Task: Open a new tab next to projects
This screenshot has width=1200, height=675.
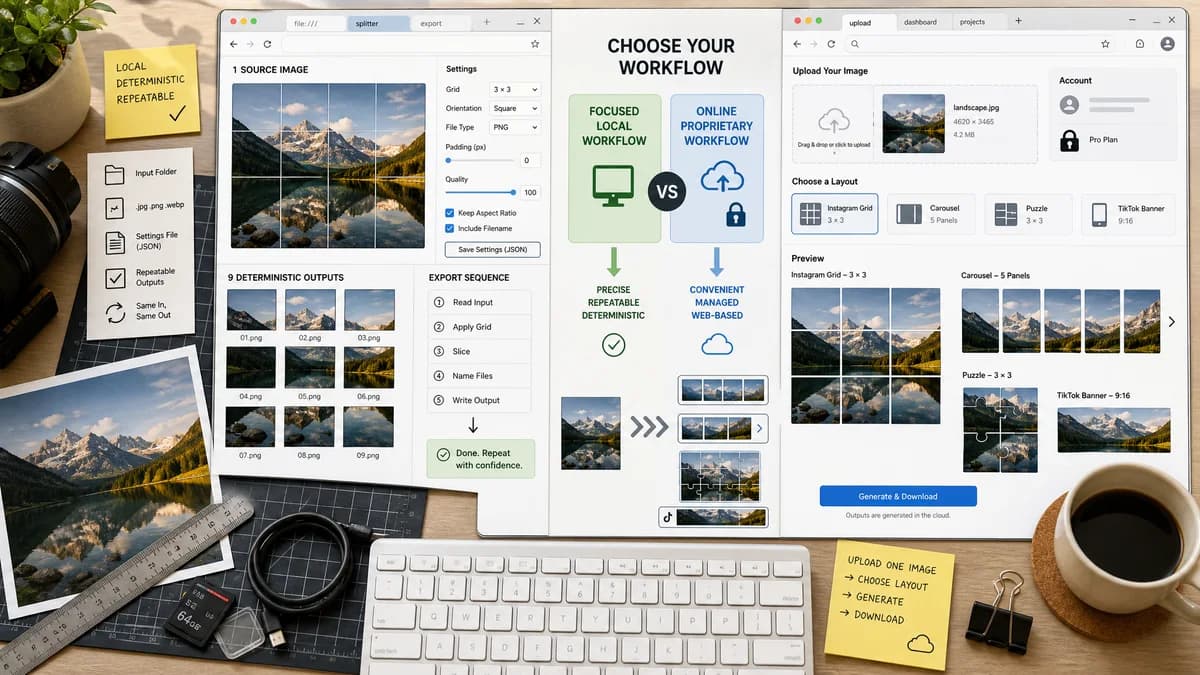Action: [1018, 21]
